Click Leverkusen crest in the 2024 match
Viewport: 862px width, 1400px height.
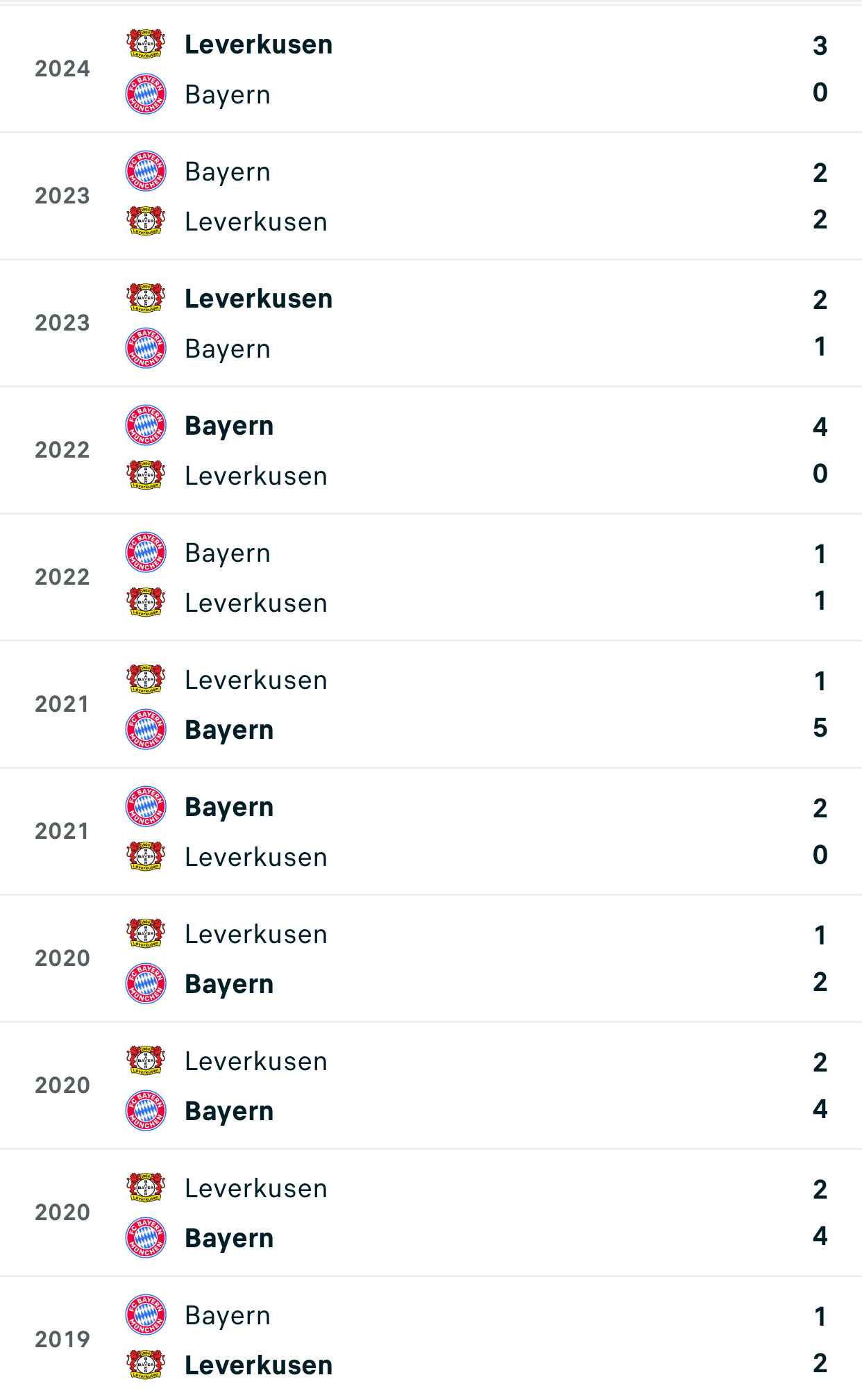pyautogui.click(x=146, y=44)
